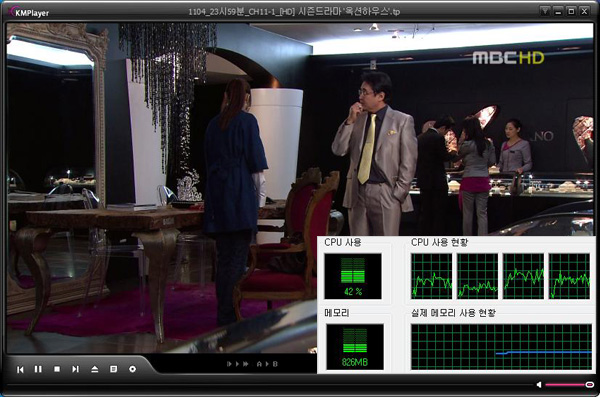
Task: Click the 42 % CPU usage meter
Action: coord(353,276)
